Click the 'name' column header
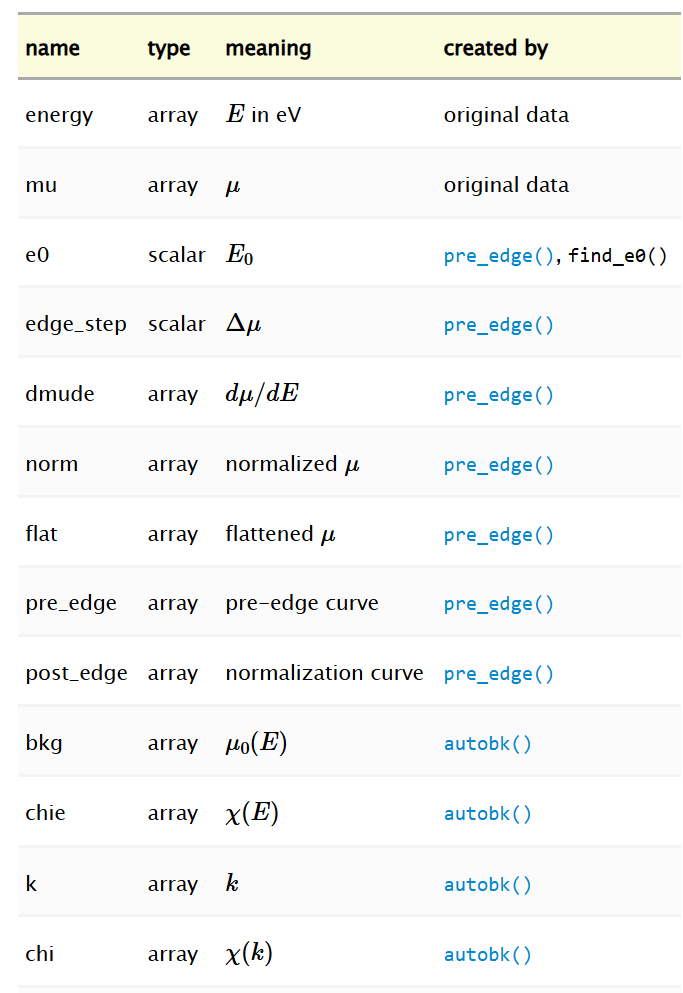 53,48
